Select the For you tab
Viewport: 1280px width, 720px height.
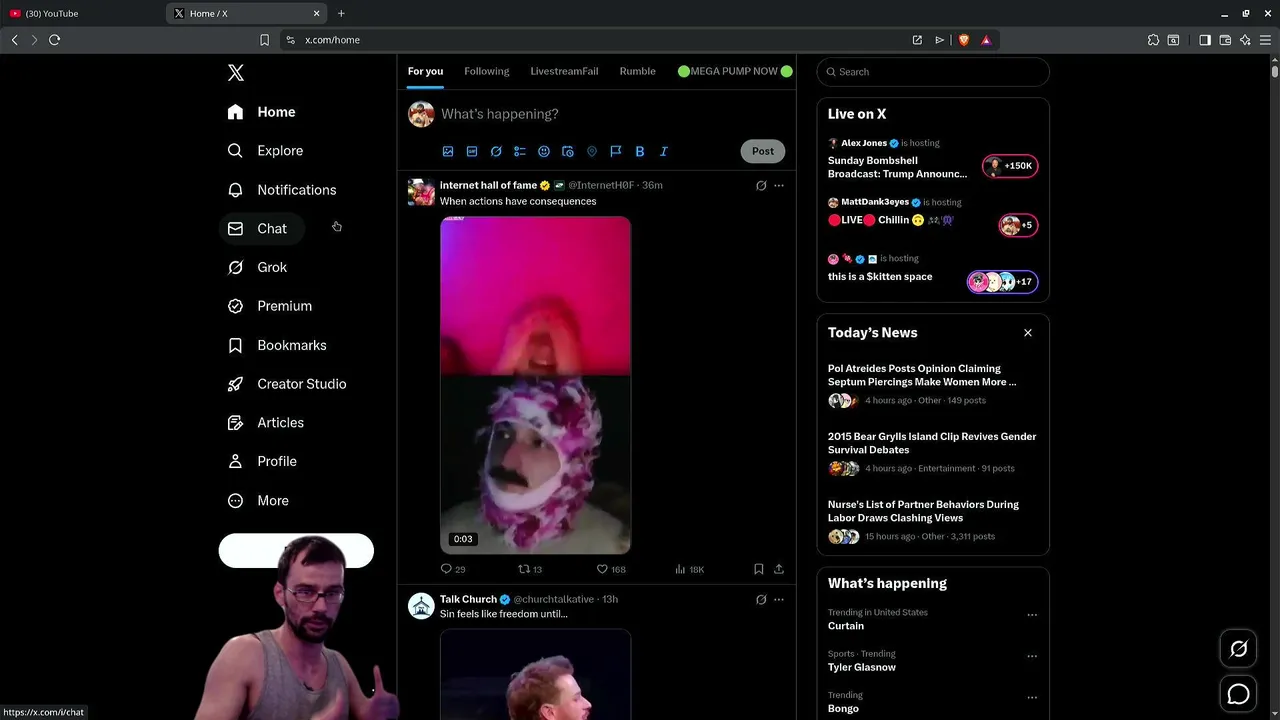[425, 71]
